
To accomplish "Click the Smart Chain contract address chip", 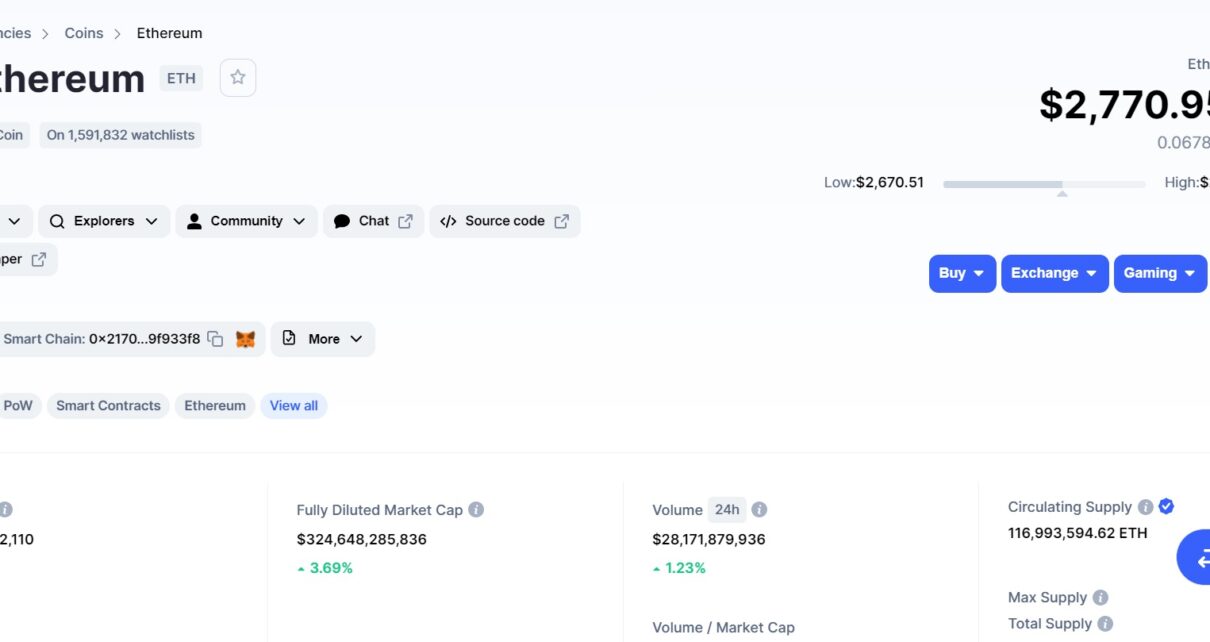I will [131, 339].
